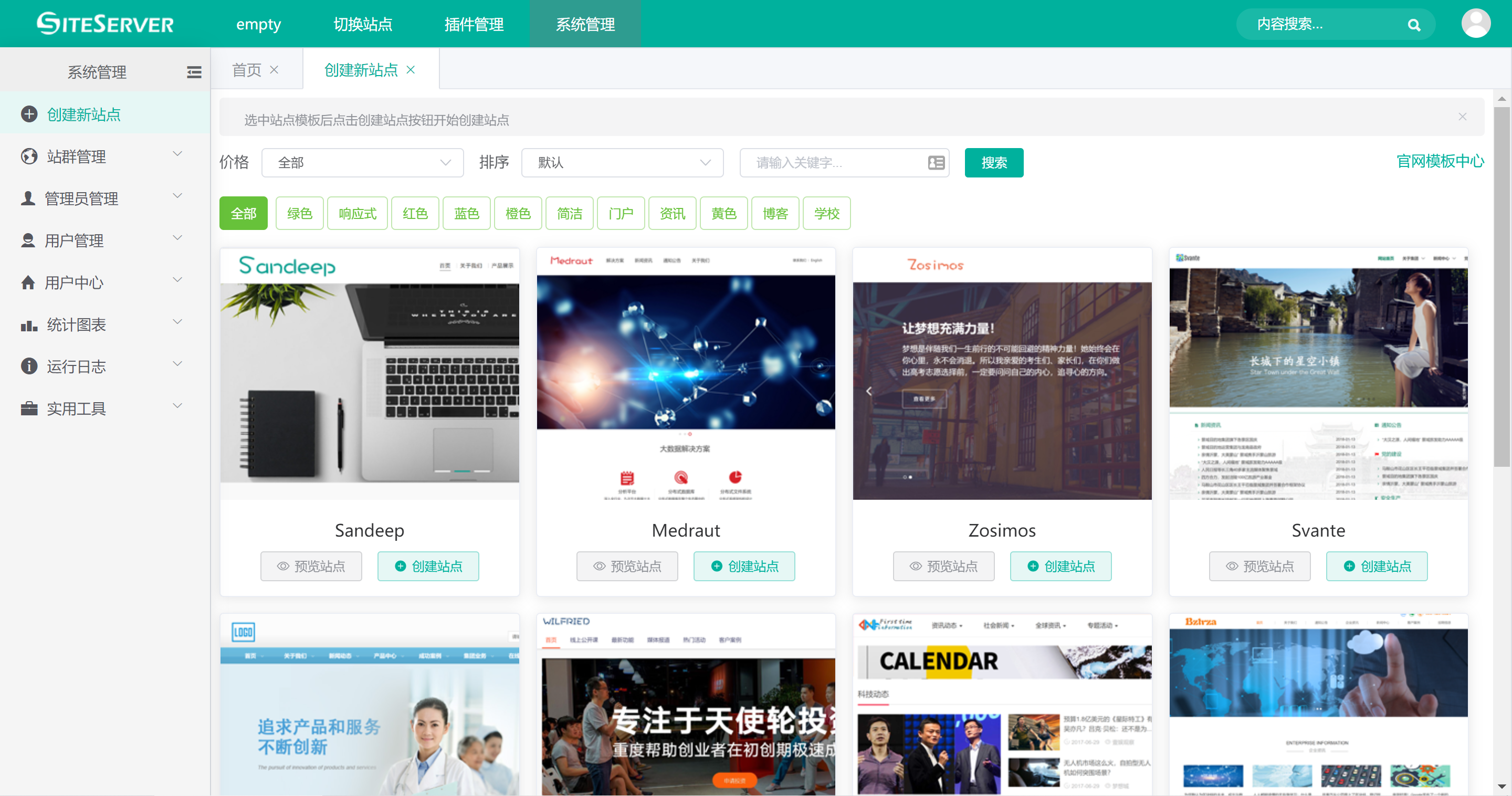The height and width of the screenshot is (796, 1512).
Task: Open the 价格 price dropdown
Action: click(362, 163)
